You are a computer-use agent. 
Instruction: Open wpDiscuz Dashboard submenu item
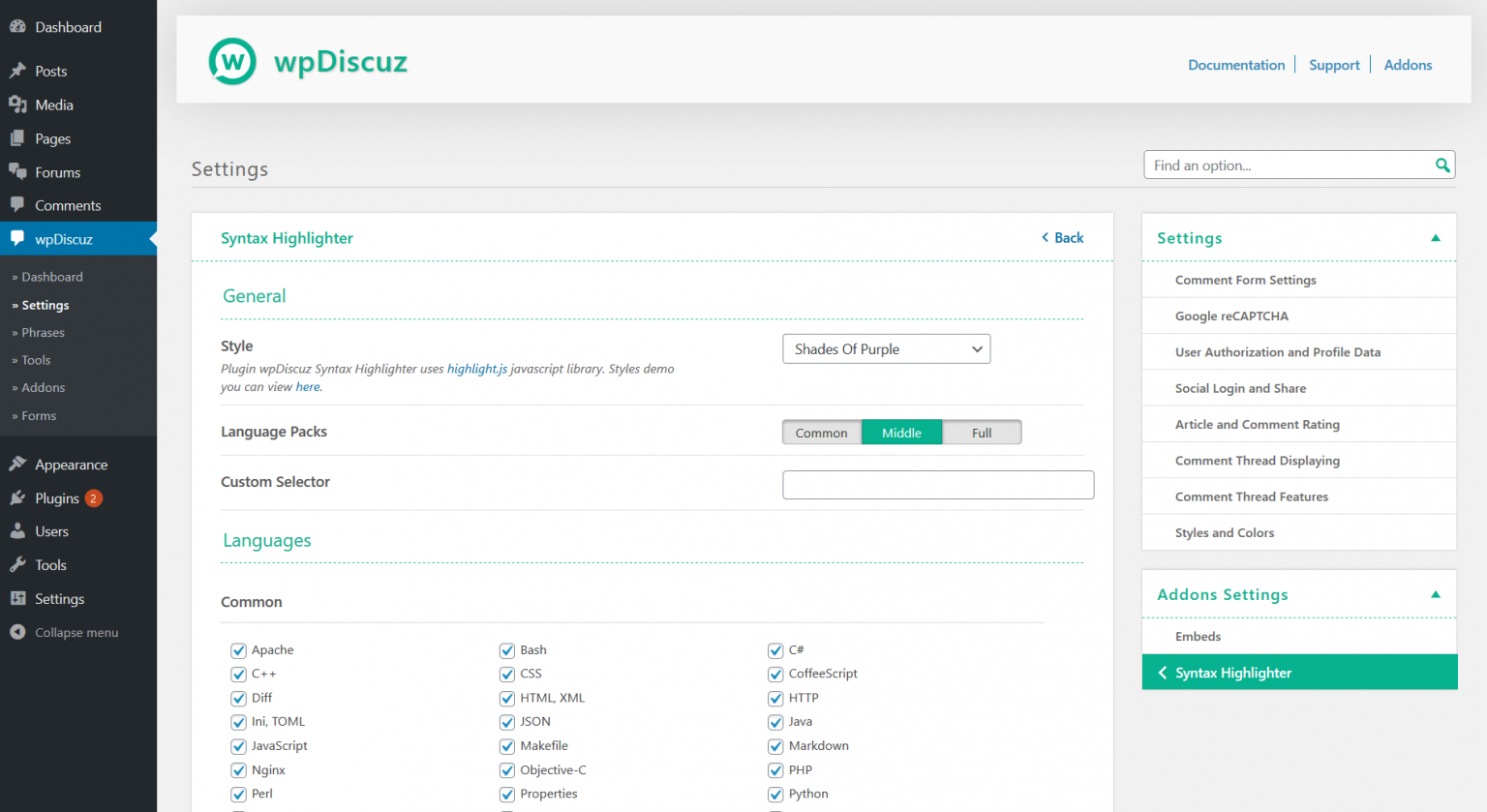pos(52,277)
